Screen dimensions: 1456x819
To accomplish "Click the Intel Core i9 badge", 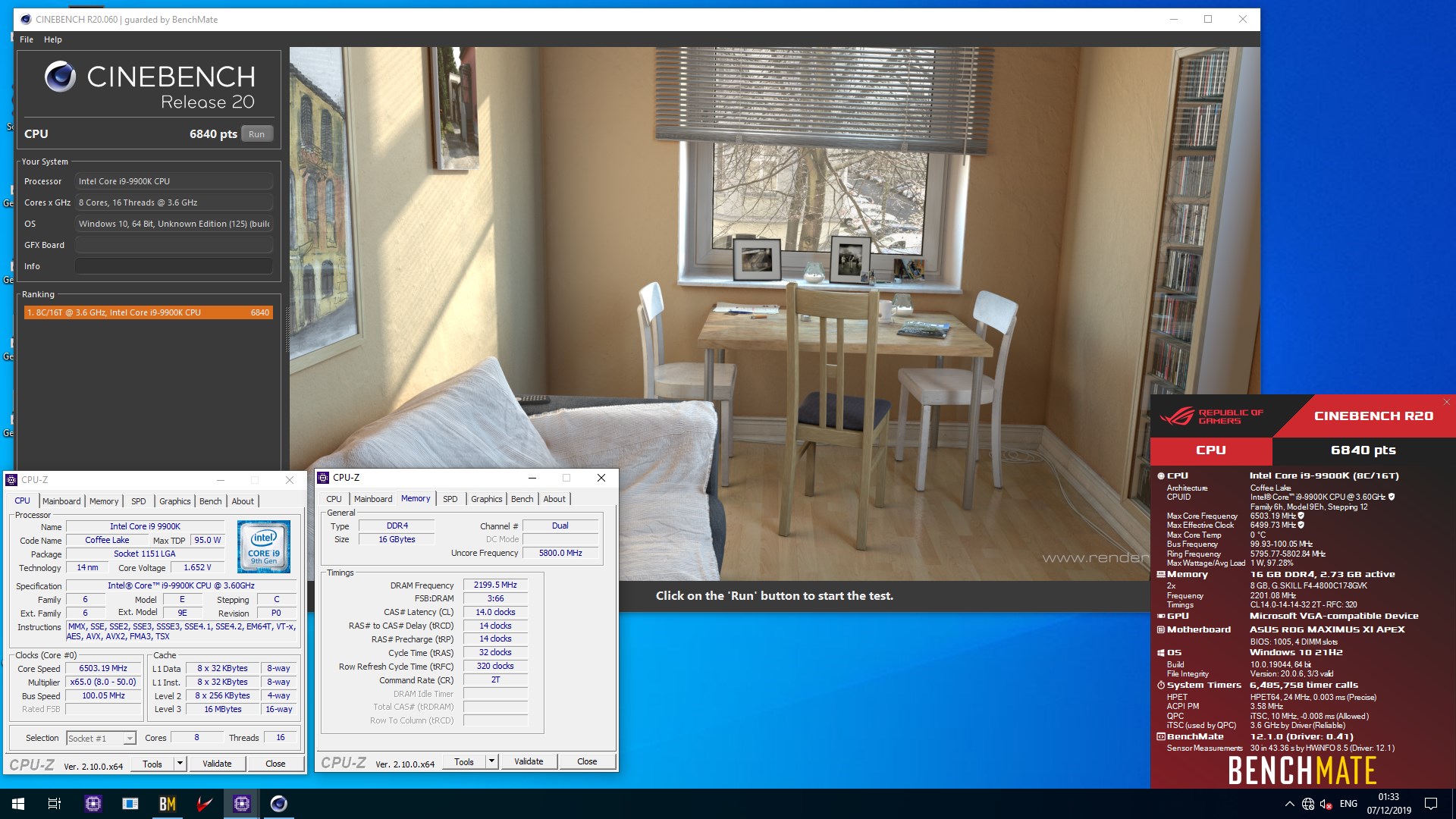I will pyautogui.click(x=264, y=547).
